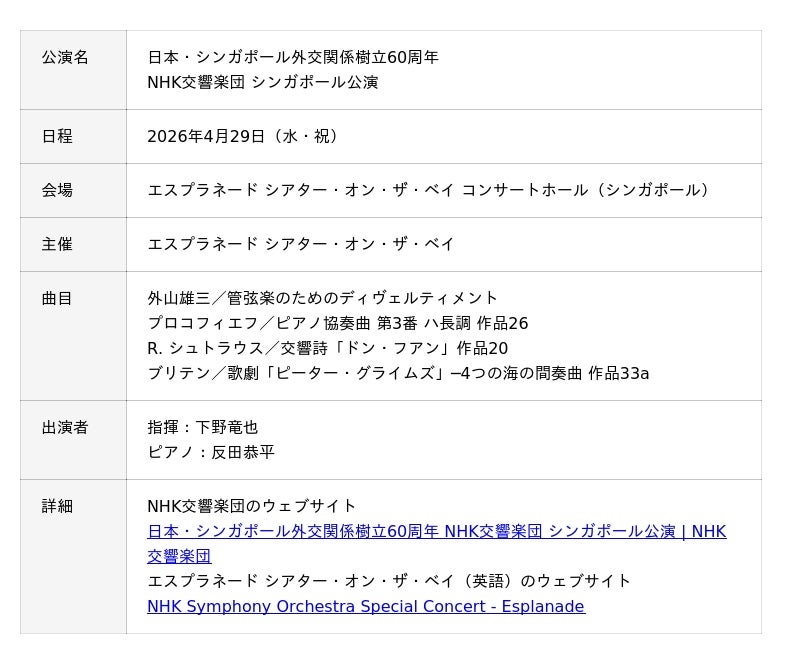Screen dimensions: 800x664
Task: Click the 日程 row header cell
Action: (57, 136)
